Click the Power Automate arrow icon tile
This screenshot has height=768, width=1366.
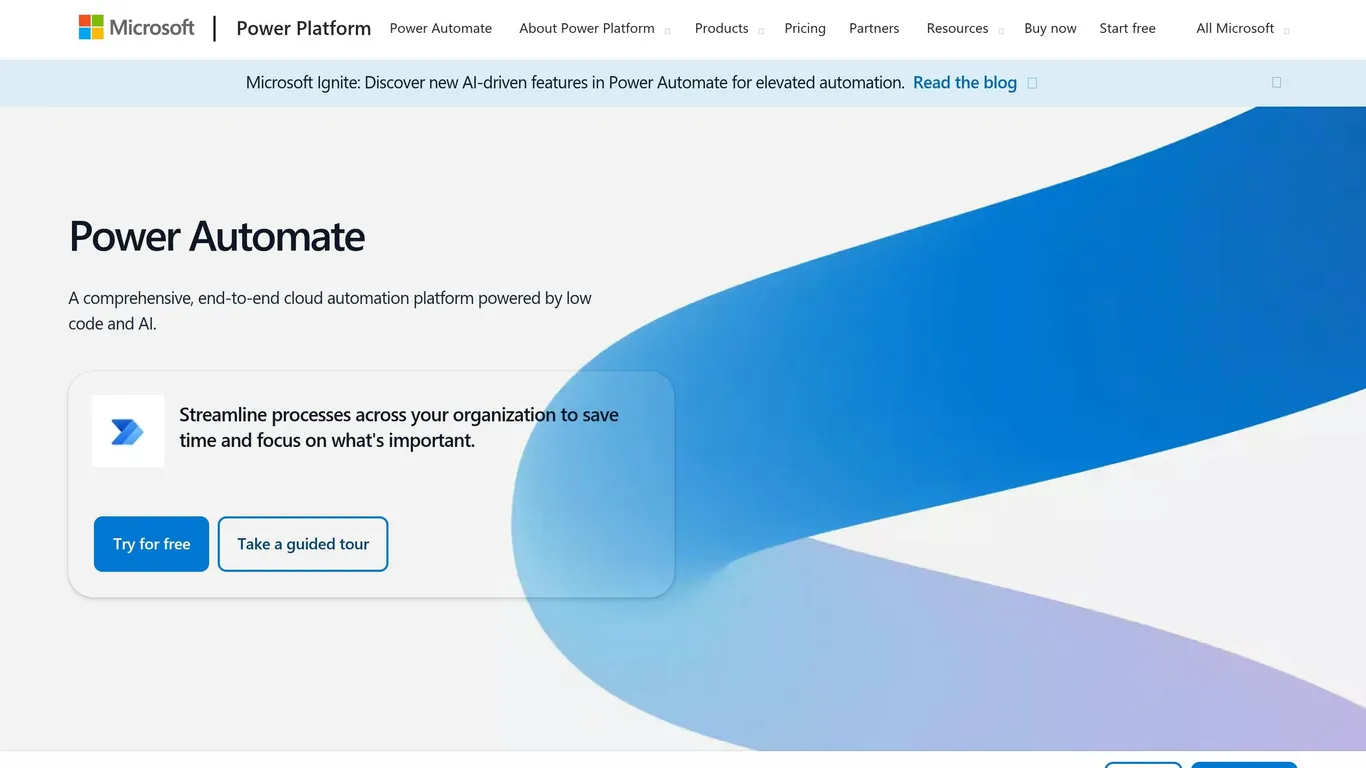click(x=128, y=431)
